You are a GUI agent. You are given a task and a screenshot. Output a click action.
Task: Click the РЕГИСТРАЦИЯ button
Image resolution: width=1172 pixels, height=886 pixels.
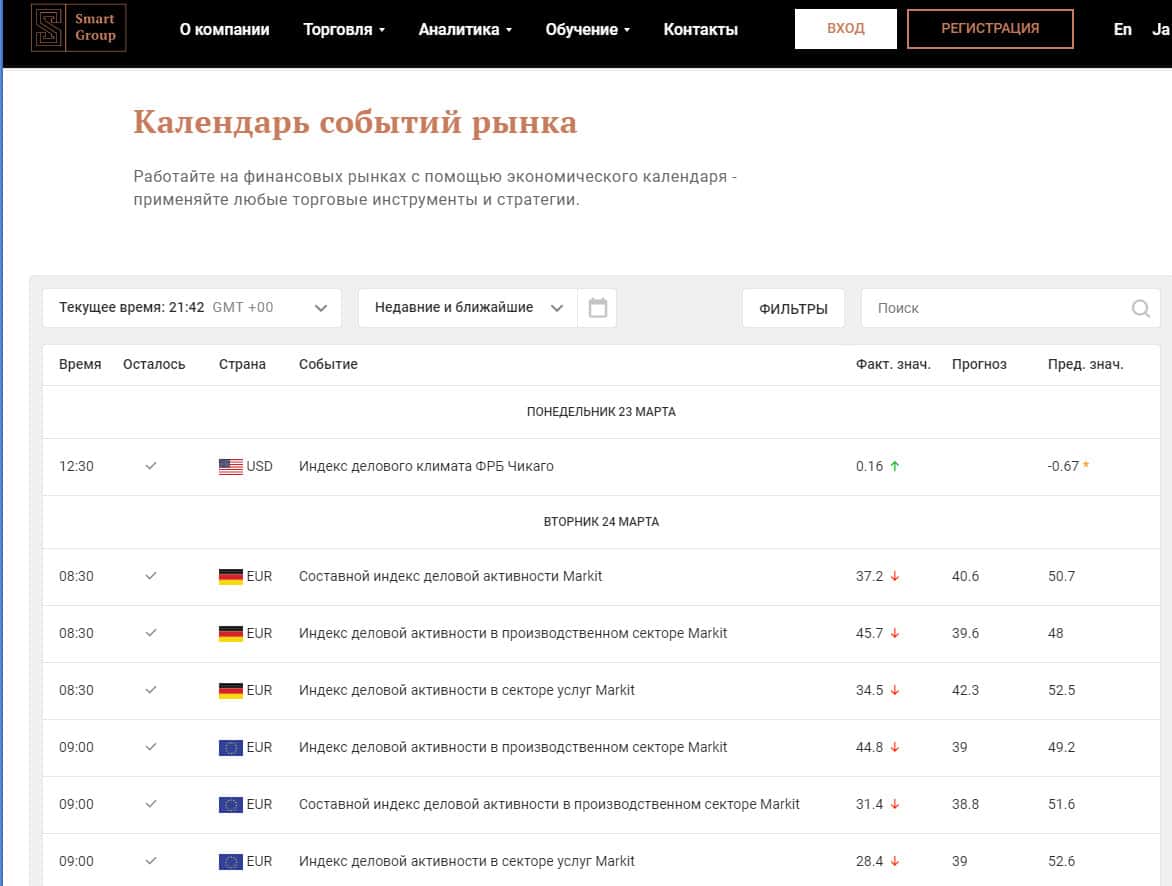(989, 29)
